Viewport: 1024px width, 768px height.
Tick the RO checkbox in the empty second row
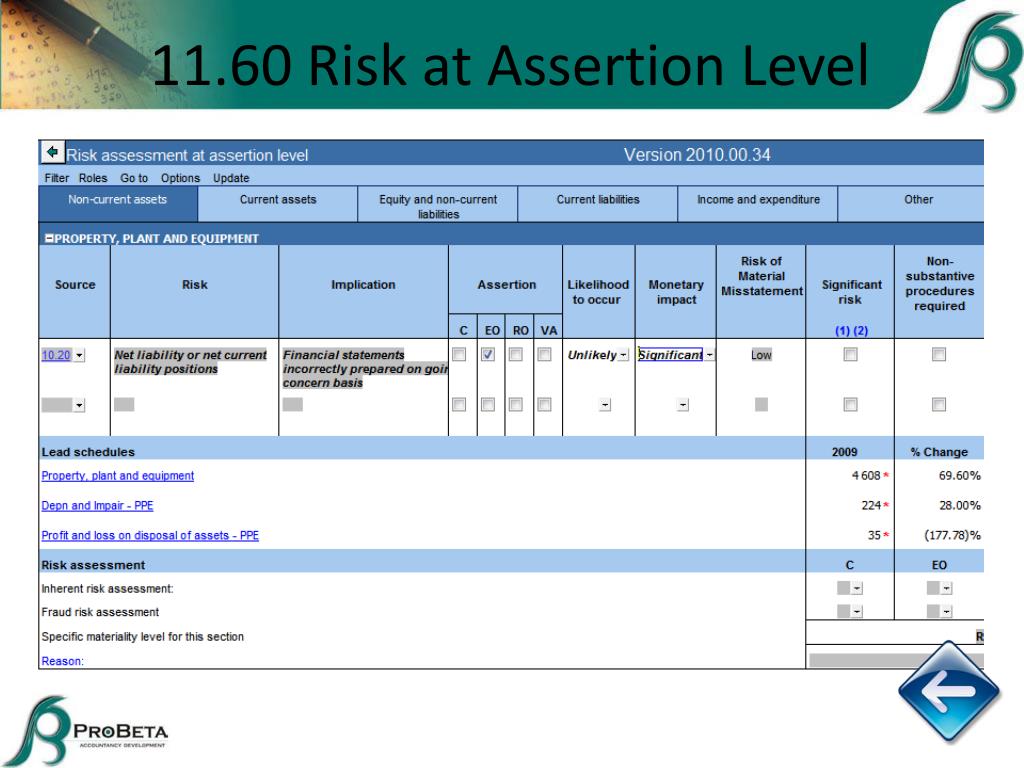coord(516,404)
